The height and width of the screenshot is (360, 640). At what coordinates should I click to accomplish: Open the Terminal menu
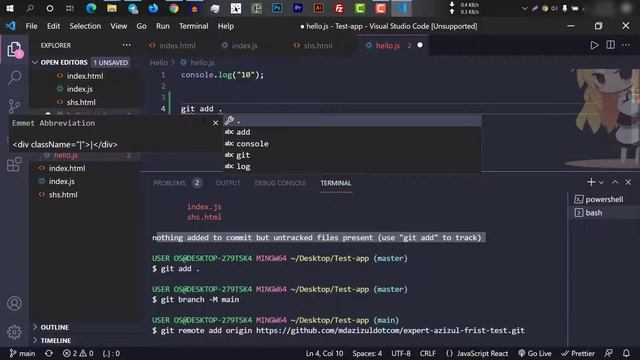pos(193,26)
